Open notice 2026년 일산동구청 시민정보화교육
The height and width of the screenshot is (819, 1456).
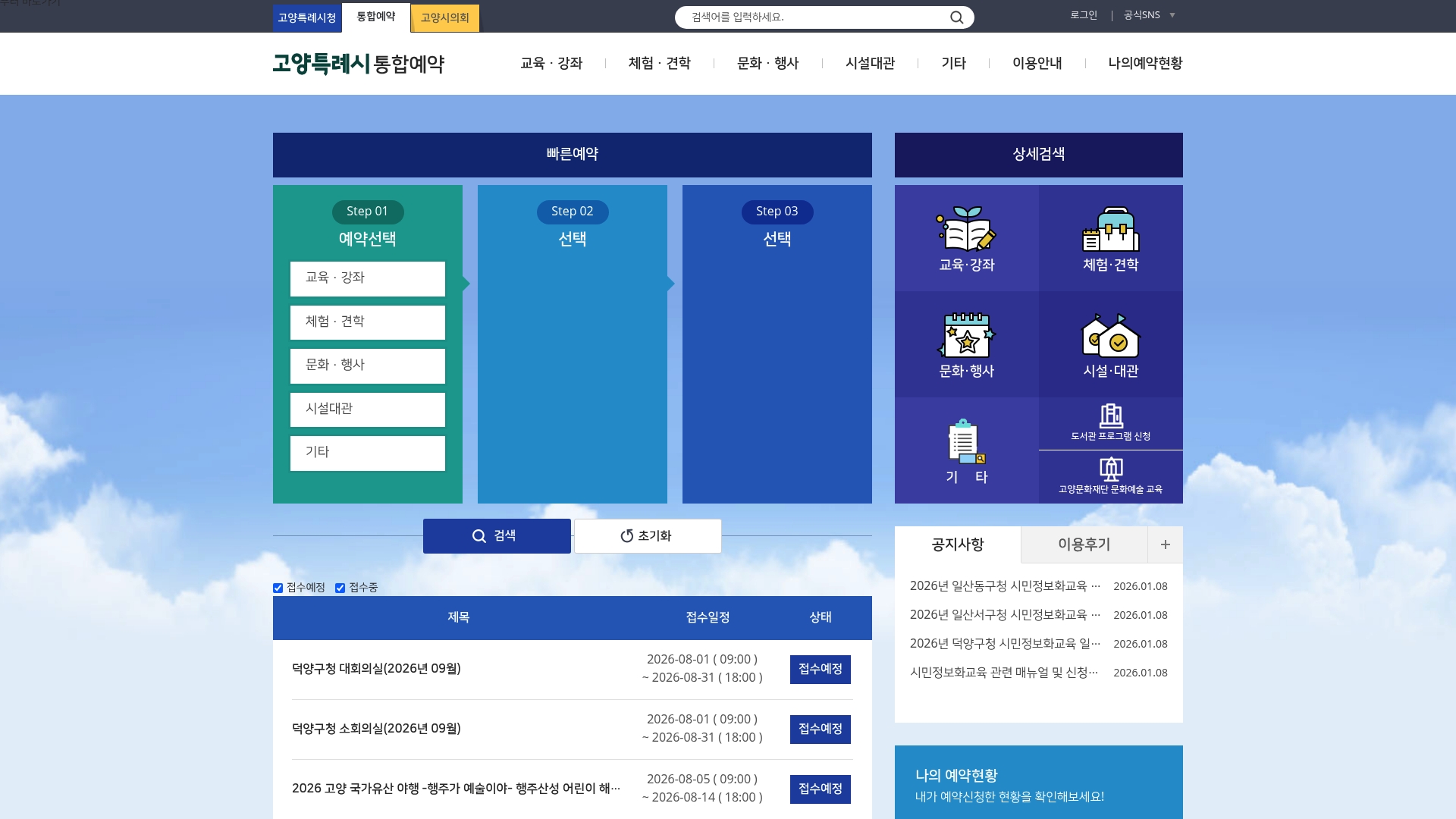click(1005, 586)
